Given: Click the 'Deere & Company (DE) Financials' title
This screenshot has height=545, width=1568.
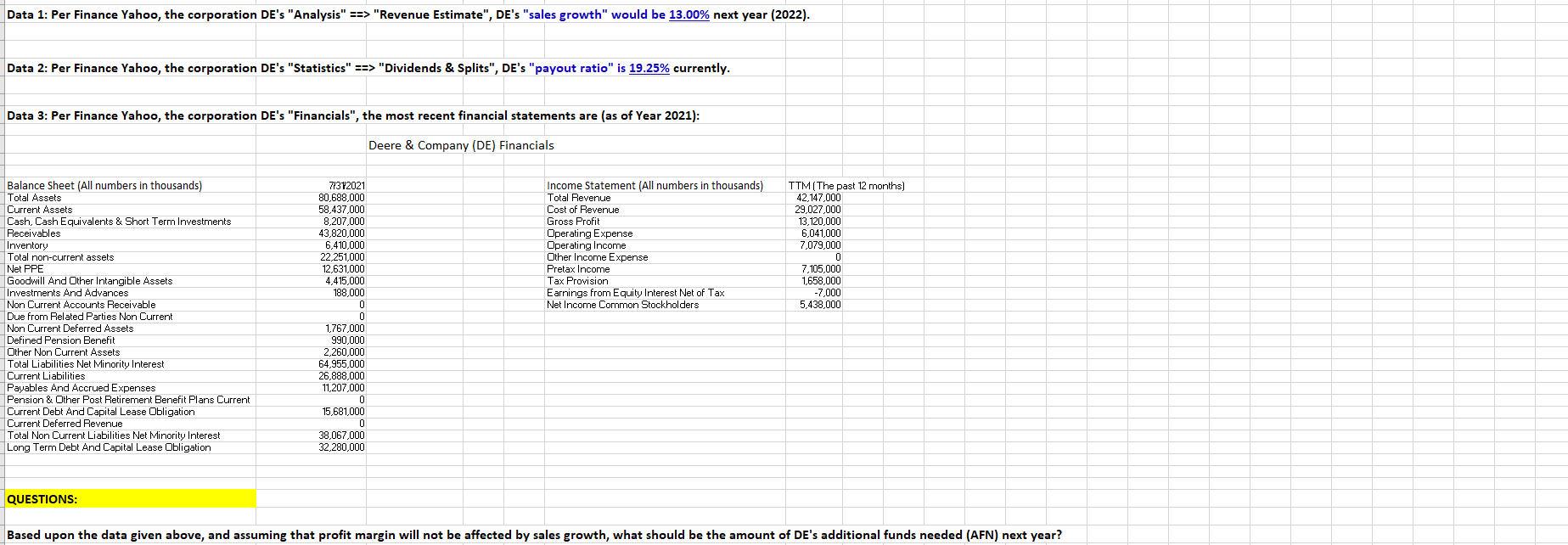Looking at the screenshot, I should click(x=461, y=145).
